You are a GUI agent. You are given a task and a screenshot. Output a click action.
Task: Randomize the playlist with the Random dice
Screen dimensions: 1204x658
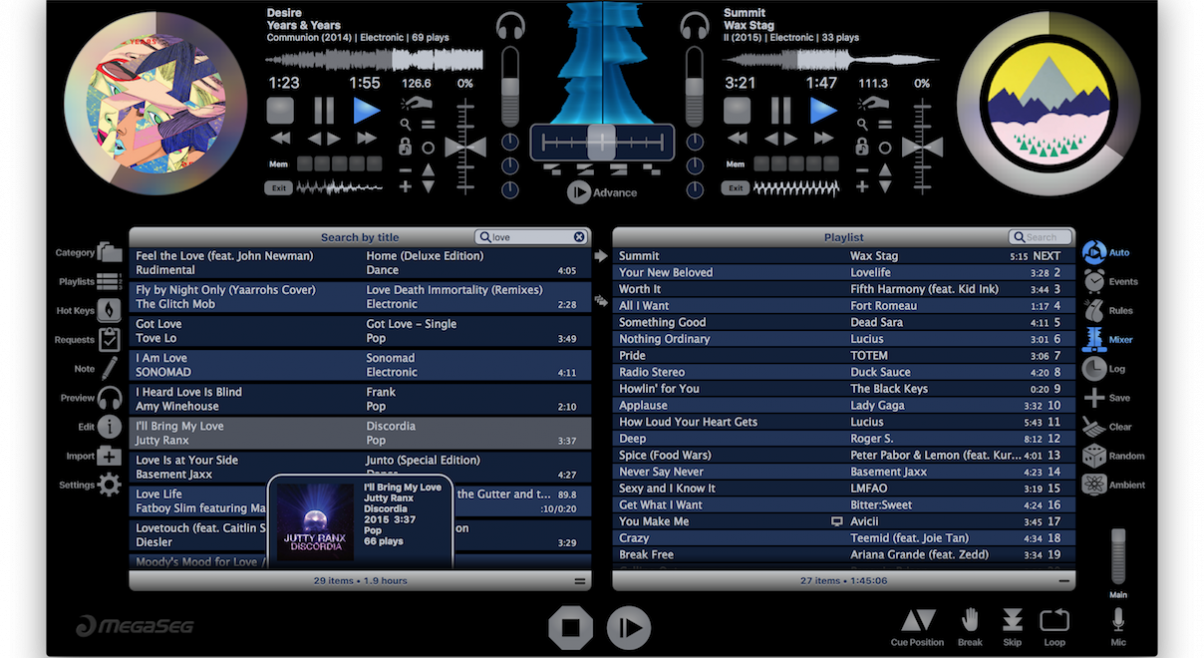pyautogui.click(x=1094, y=456)
